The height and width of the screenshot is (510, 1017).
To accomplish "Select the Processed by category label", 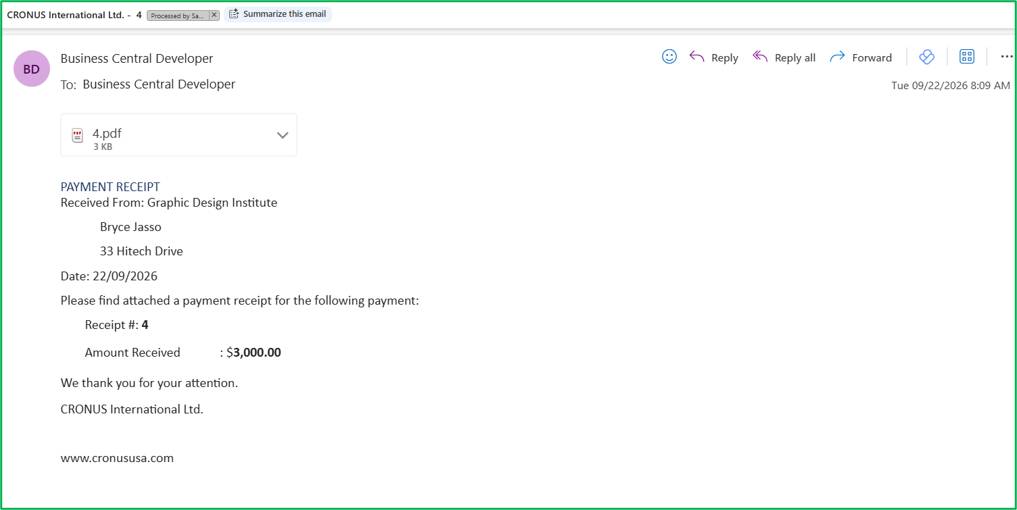I will (179, 15).
